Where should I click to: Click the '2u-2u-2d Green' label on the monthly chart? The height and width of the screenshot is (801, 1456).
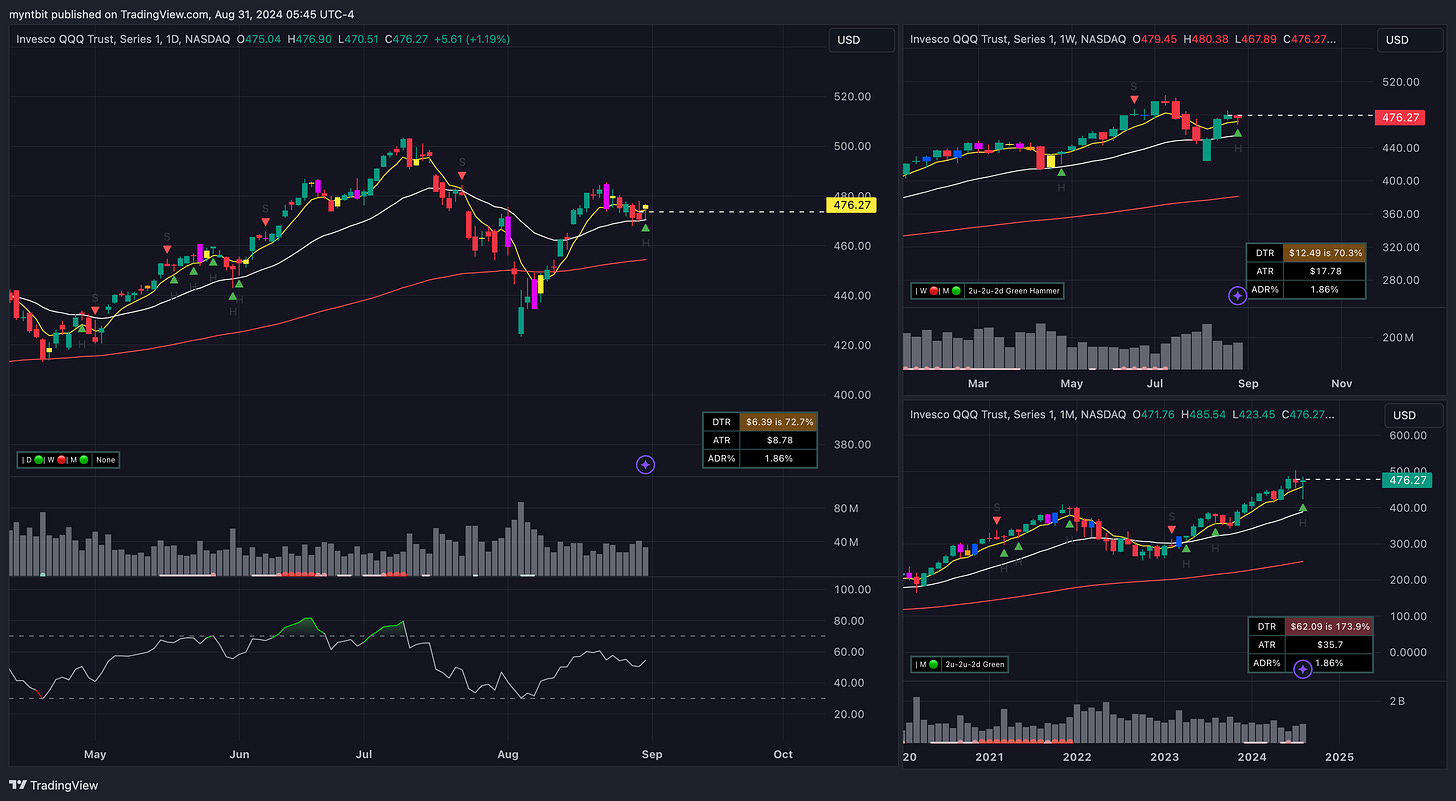coord(977,664)
